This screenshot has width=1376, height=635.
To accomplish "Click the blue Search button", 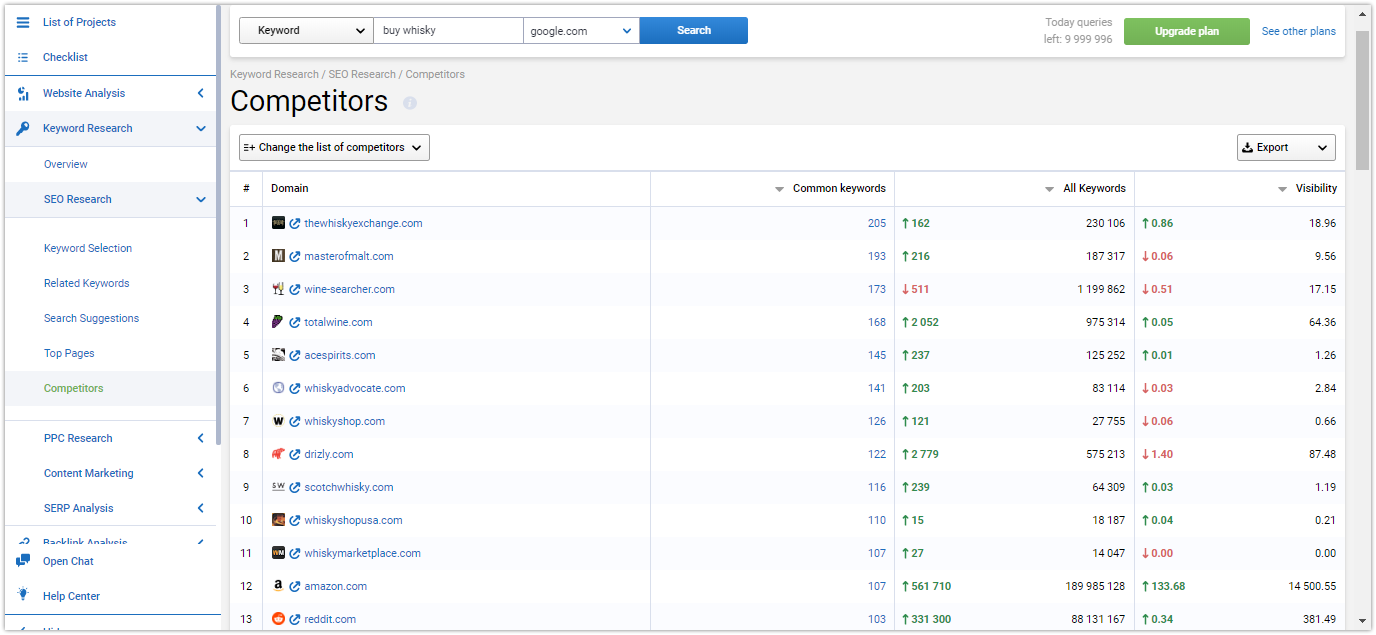I will coord(694,30).
